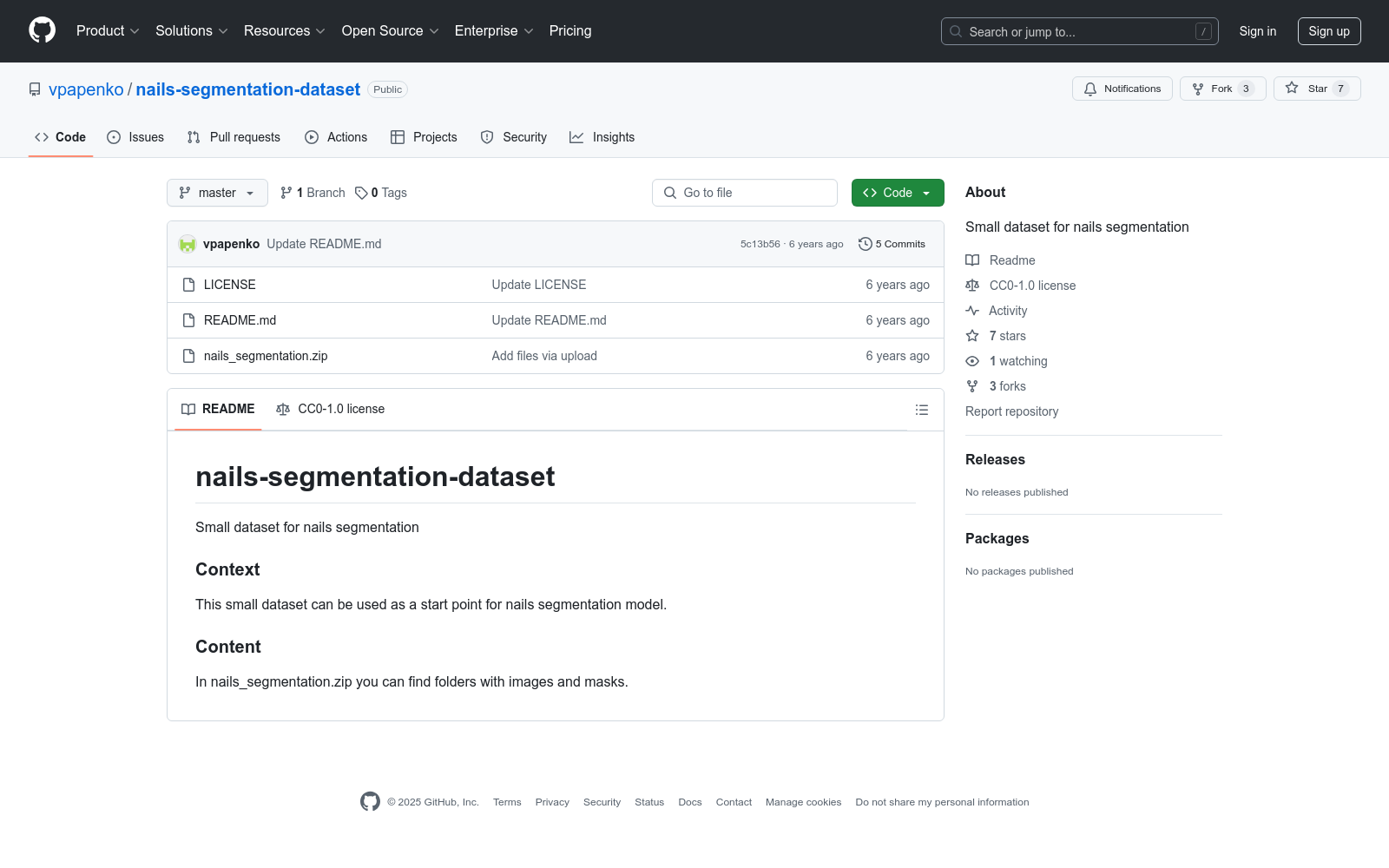
Task: Click the pulse icon next to Activity
Action: [x=972, y=311]
